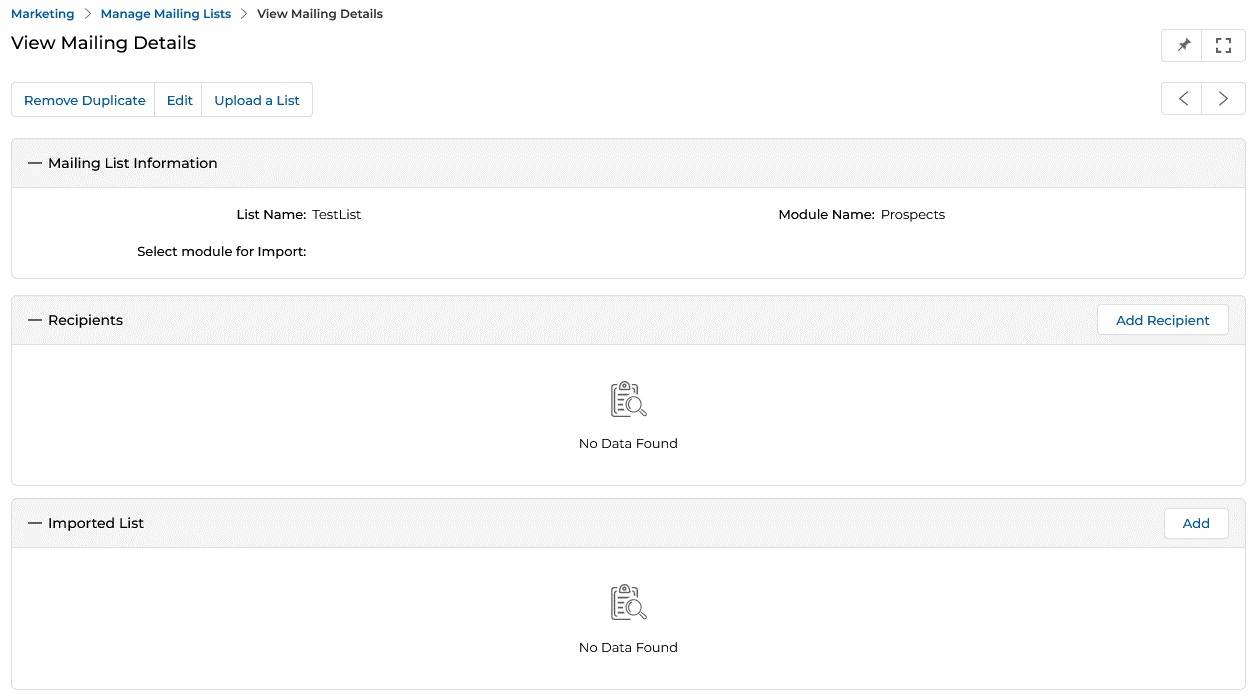Click Add in Imported List section
1255x697 pixels.
pyautogui.click(x=1196, y=523)
